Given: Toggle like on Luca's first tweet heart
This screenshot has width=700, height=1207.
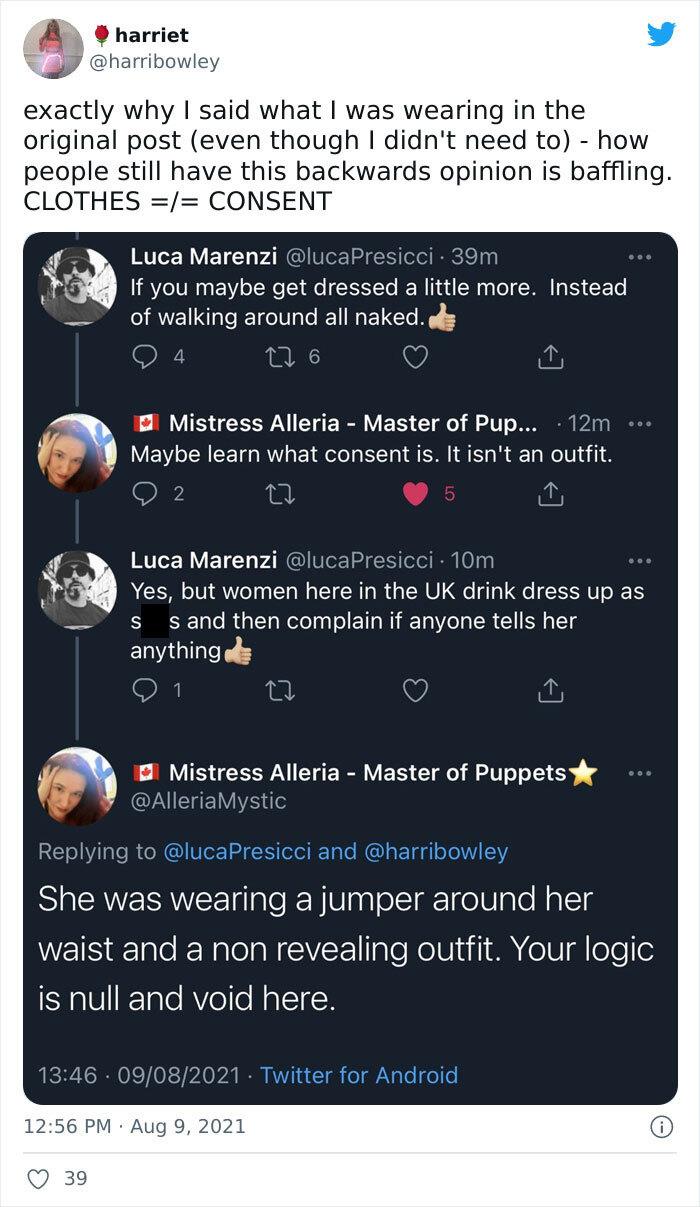Looking at the screenshot, I should click(415, 355).
